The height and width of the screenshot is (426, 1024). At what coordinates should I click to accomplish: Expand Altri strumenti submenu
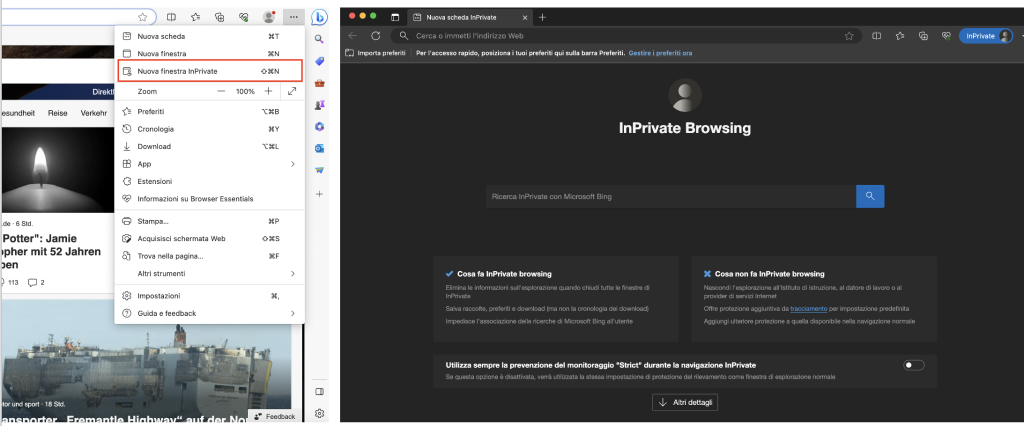[x=209, y=273]
